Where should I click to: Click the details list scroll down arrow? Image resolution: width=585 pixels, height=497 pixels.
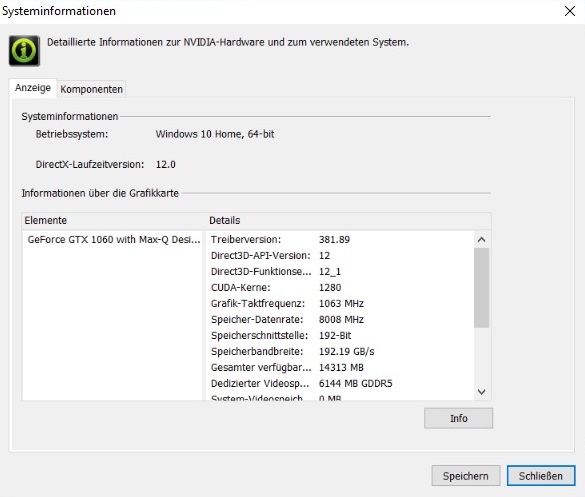click(x=482, y=392)
